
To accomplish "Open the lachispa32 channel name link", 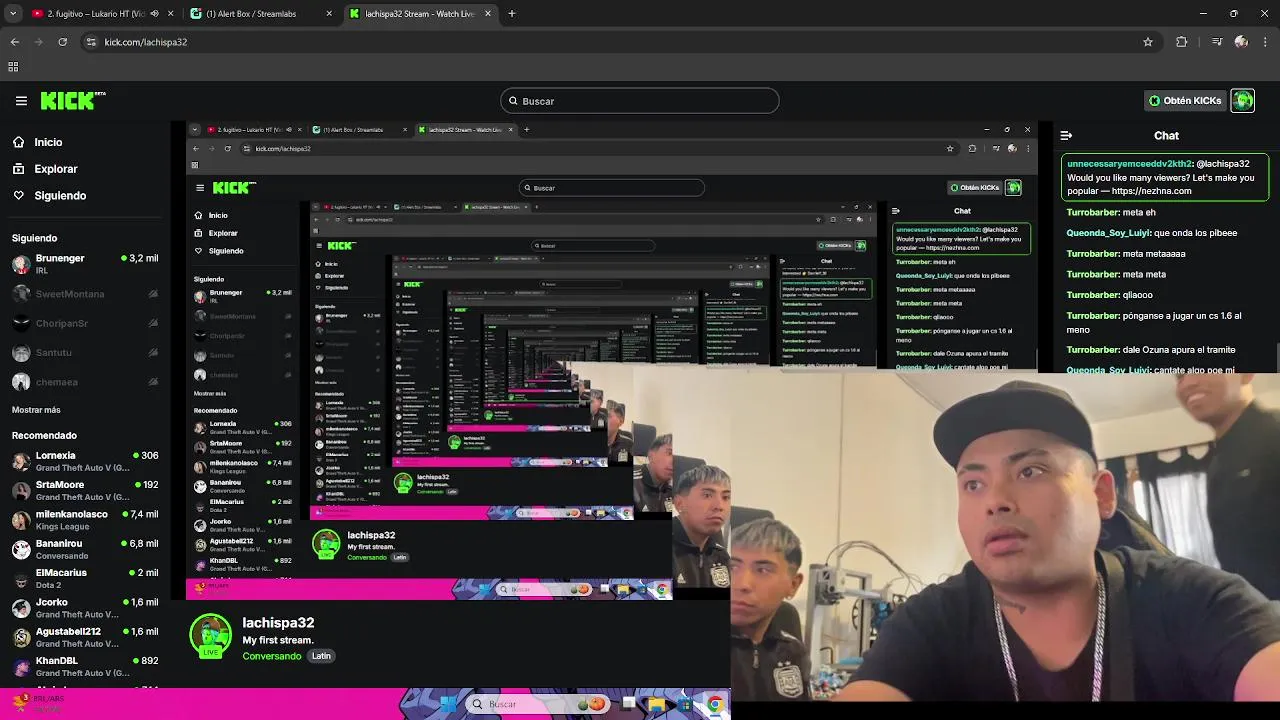I will coord(278,623).
